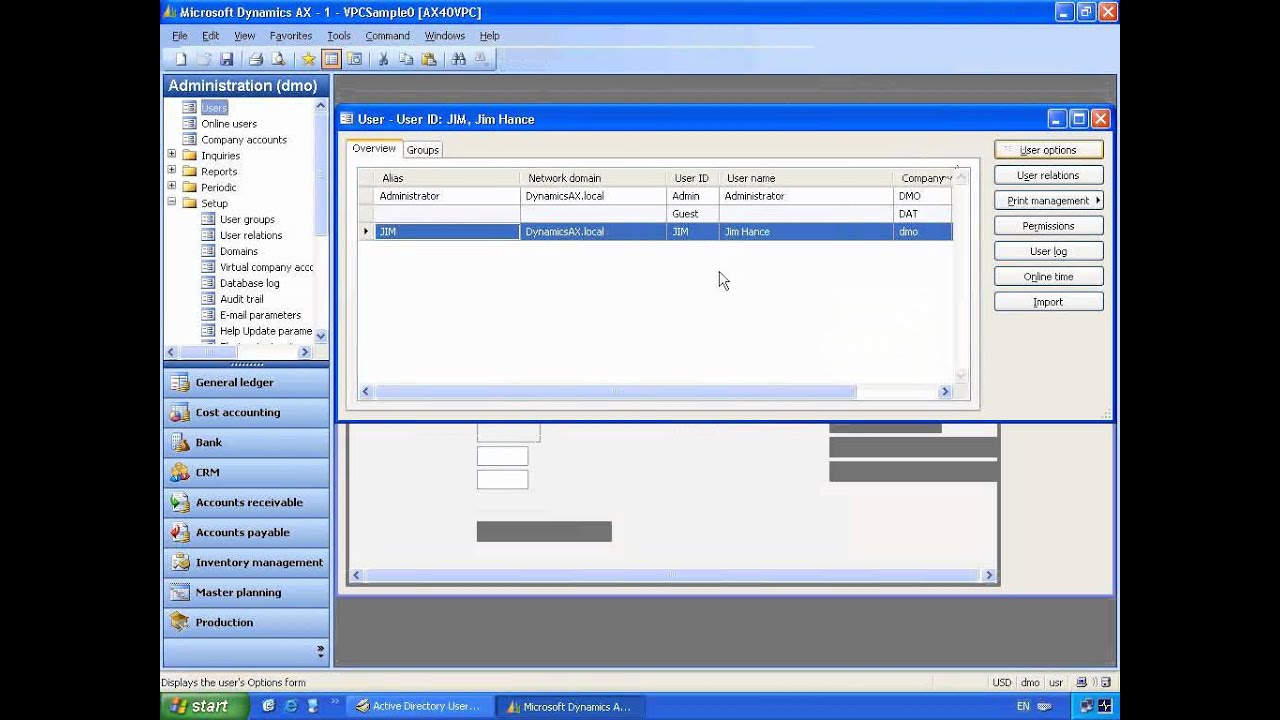Click the Inventory management module icon
The height and width of the screenshot is (720, 1280).
click(x=180, y=562)
